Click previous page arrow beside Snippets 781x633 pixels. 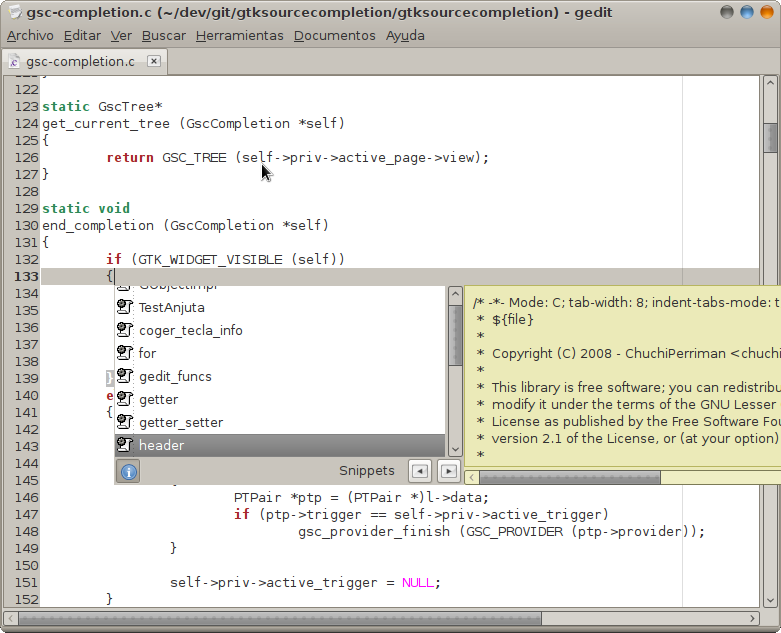pyautogui.click(x=421, y=471)
